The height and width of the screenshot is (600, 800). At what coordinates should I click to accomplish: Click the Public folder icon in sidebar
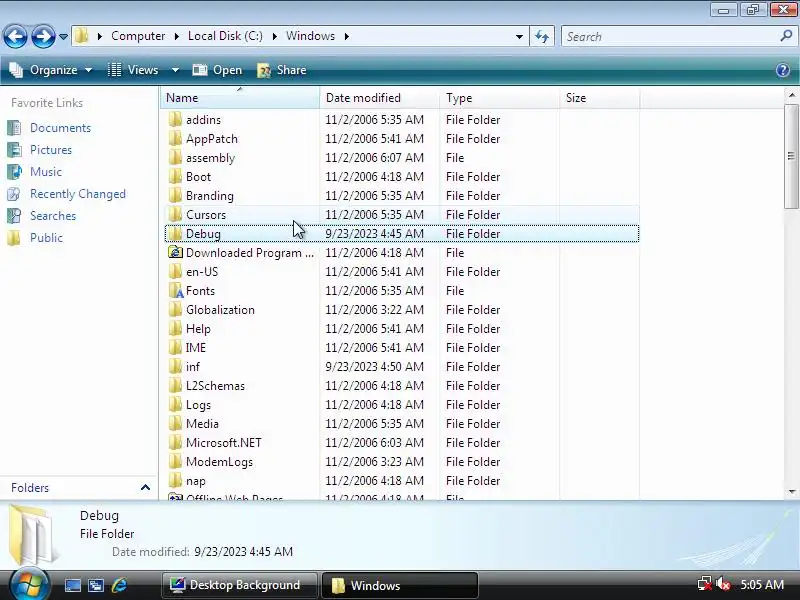click(14, 238)
